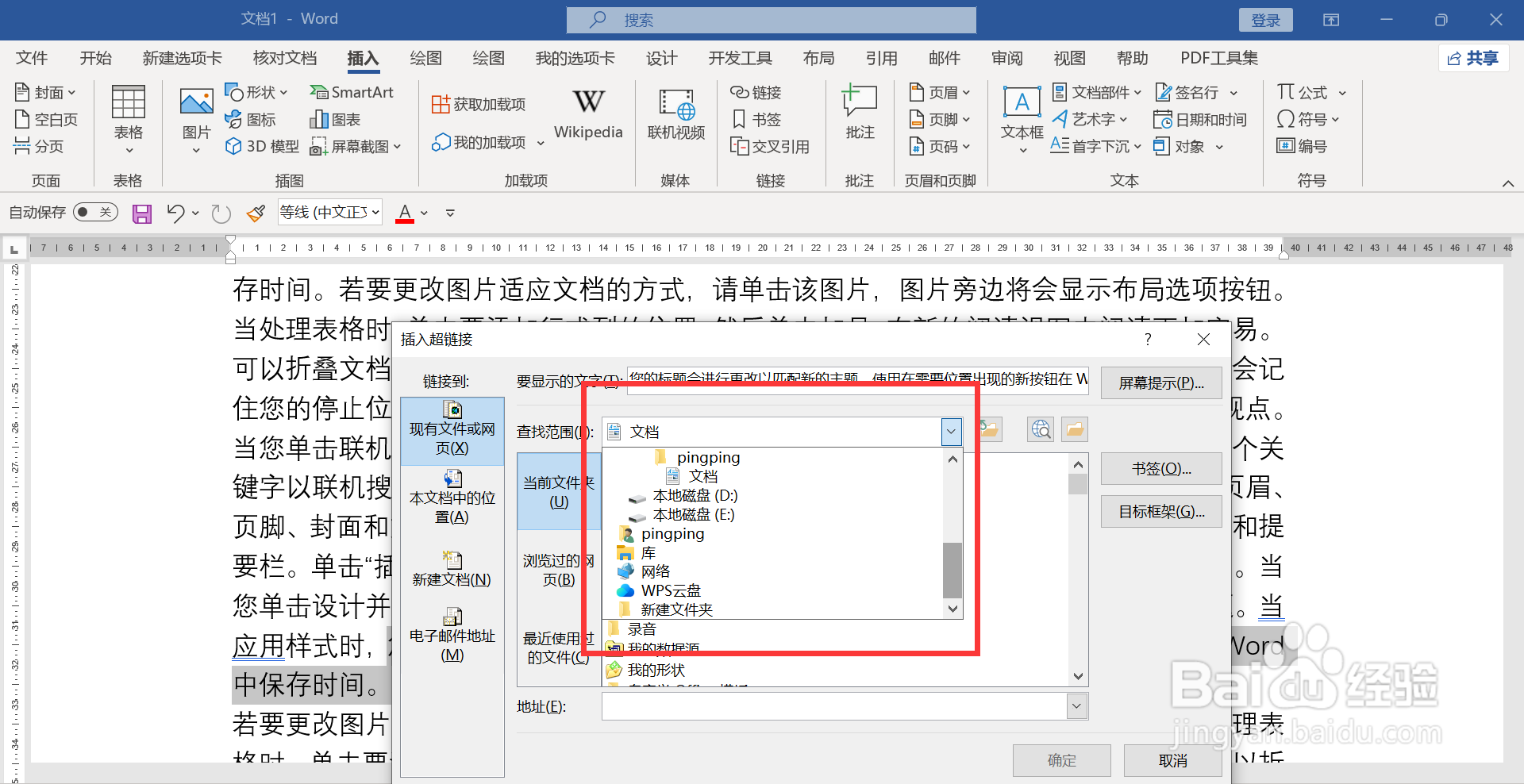Customize quick access toolbar dropdown arrow
Image resolution: width=1524 pixels, height=784 pixels.
pos(450,213)
